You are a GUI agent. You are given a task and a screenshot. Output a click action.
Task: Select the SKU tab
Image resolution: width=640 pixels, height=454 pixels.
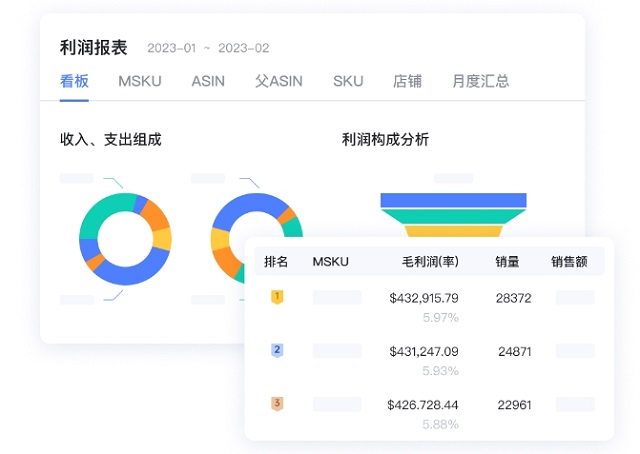pyautogui.click(x=348, y=81)
